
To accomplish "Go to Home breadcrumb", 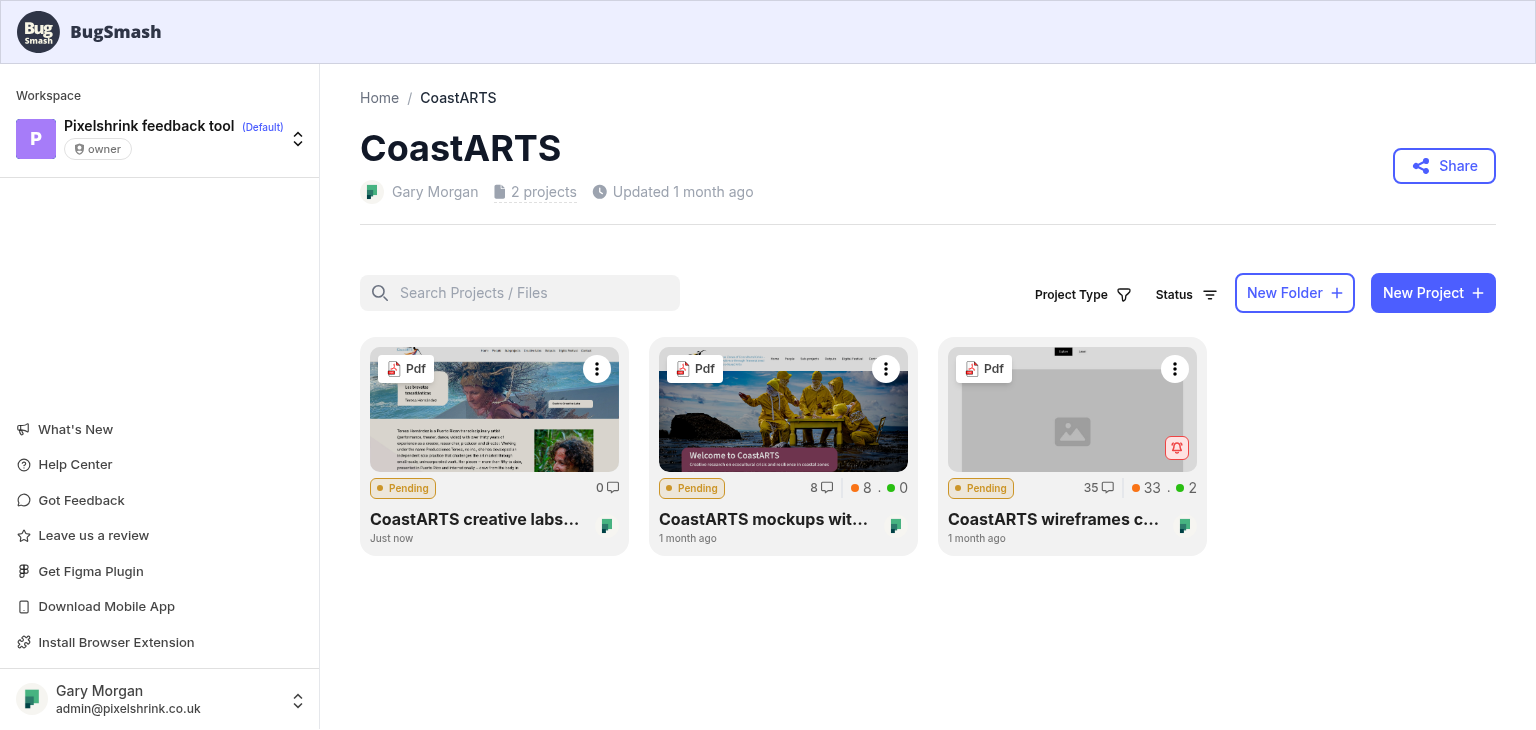I will tap(380, 98).
